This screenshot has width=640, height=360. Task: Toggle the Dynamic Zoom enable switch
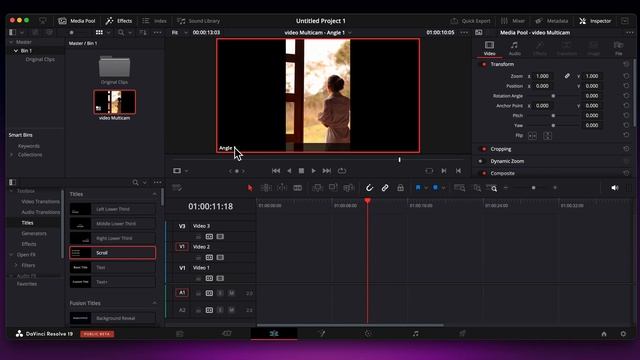pyautogui.click(x=481, y=161)
